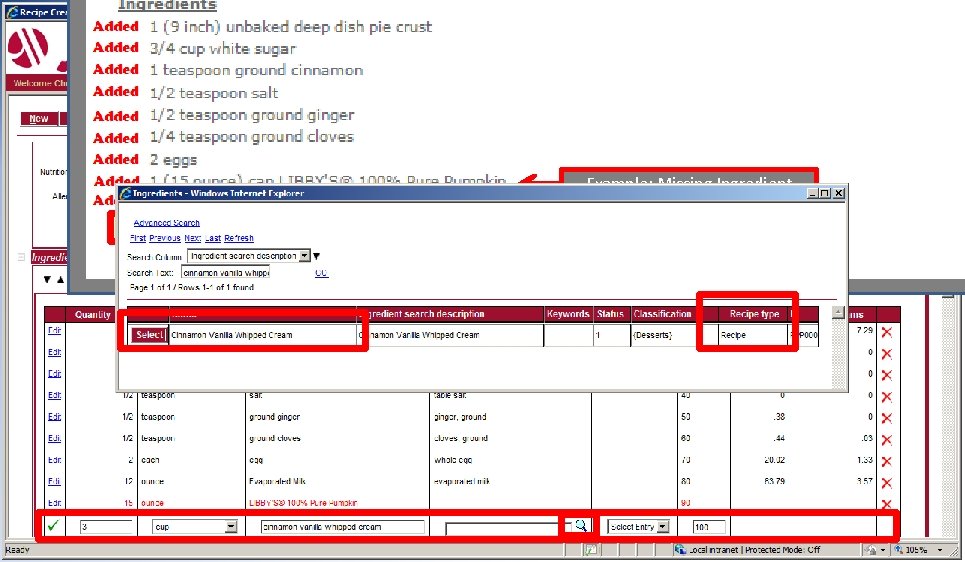Viewport: 965px width, 562px height.
Task: Click 'Local intranet | Protected Mode: Off' status text
Action: click(755, 550)
